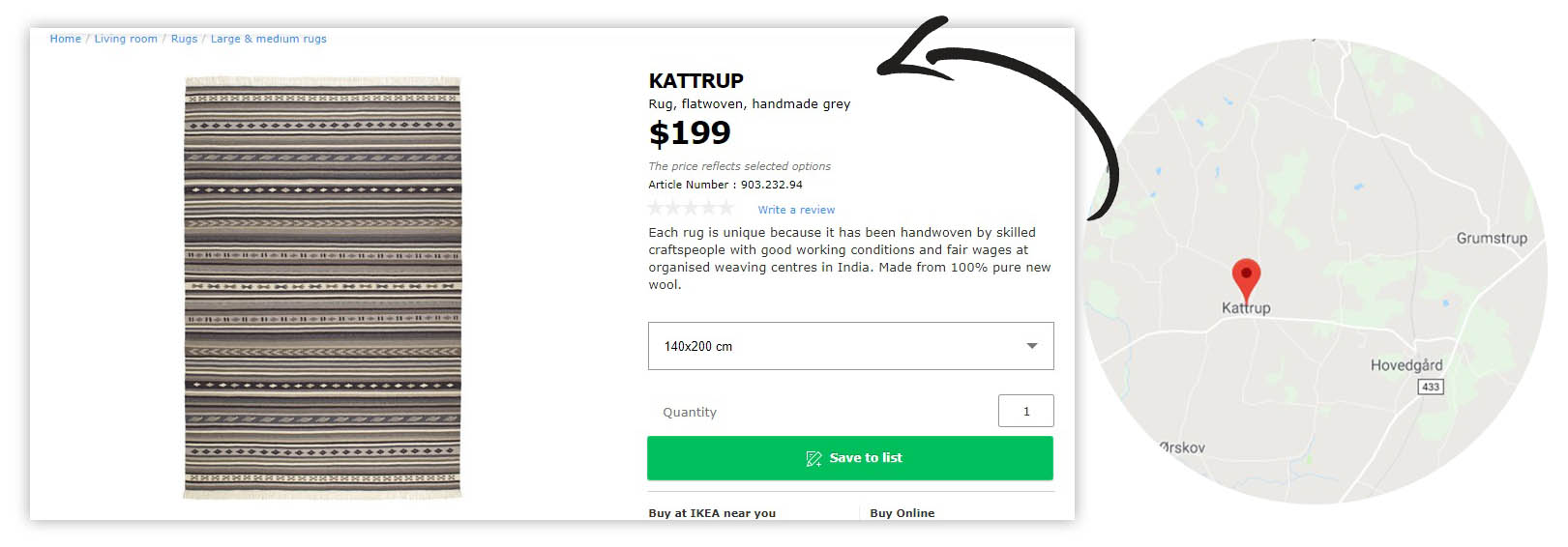Click the Write a review link
Image resolution: width=1568 pixels, height=547 pixels.
(796, 210)
